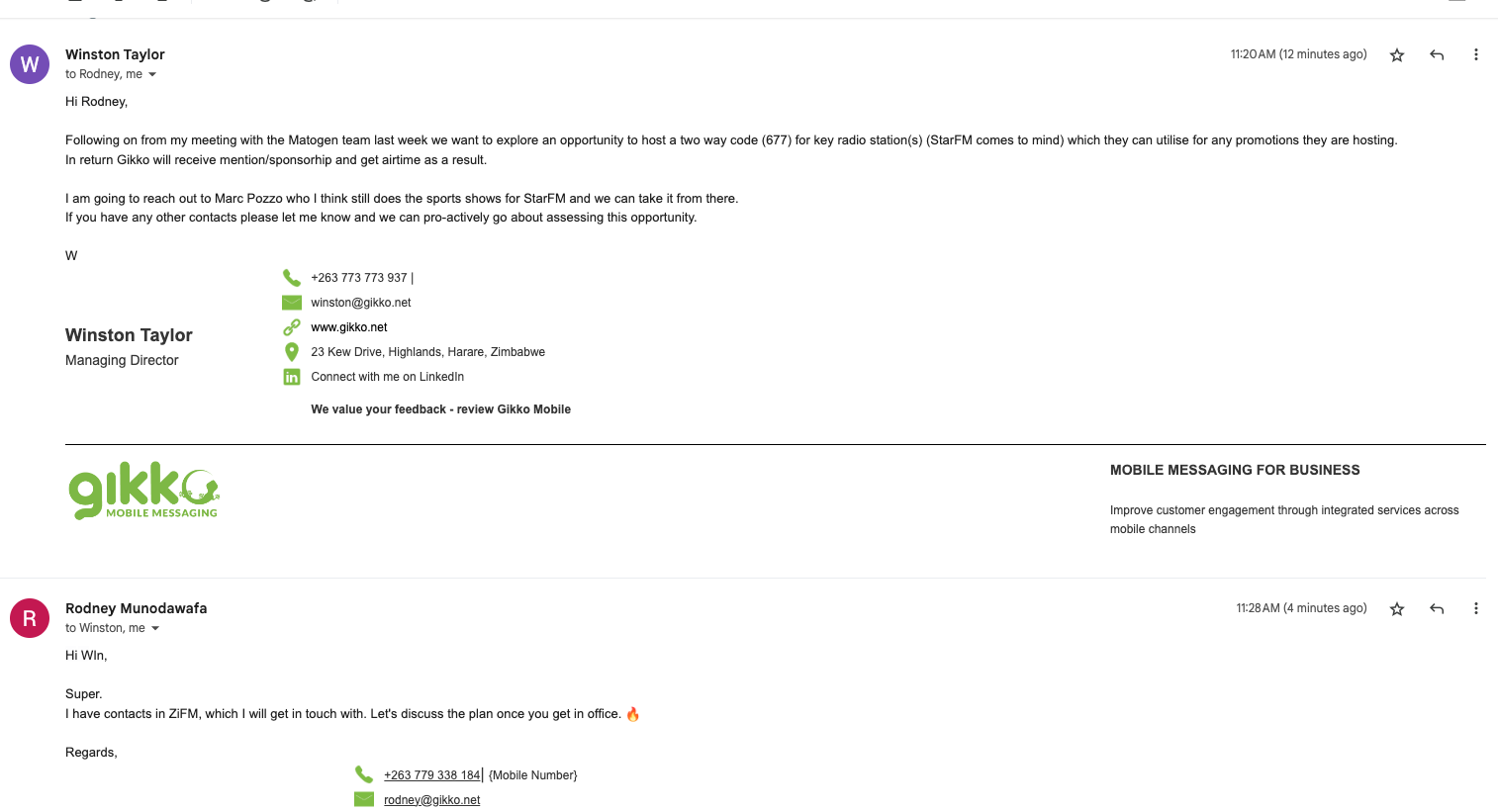Reply to Rodney Munodawafa's message
The width and height of the screenshot is (1498, 812).
click(x=1437, y=609)
